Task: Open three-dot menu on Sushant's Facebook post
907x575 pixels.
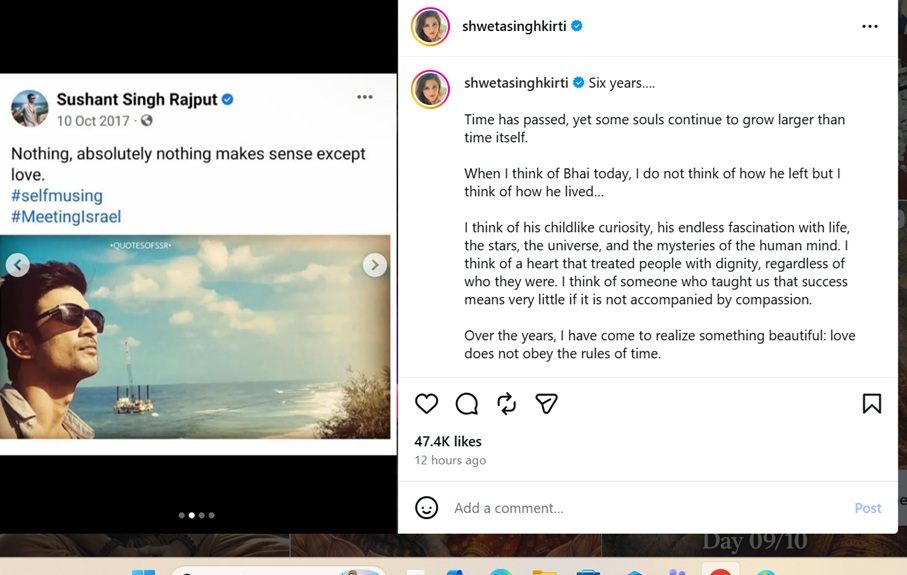Action: point(364,97)
